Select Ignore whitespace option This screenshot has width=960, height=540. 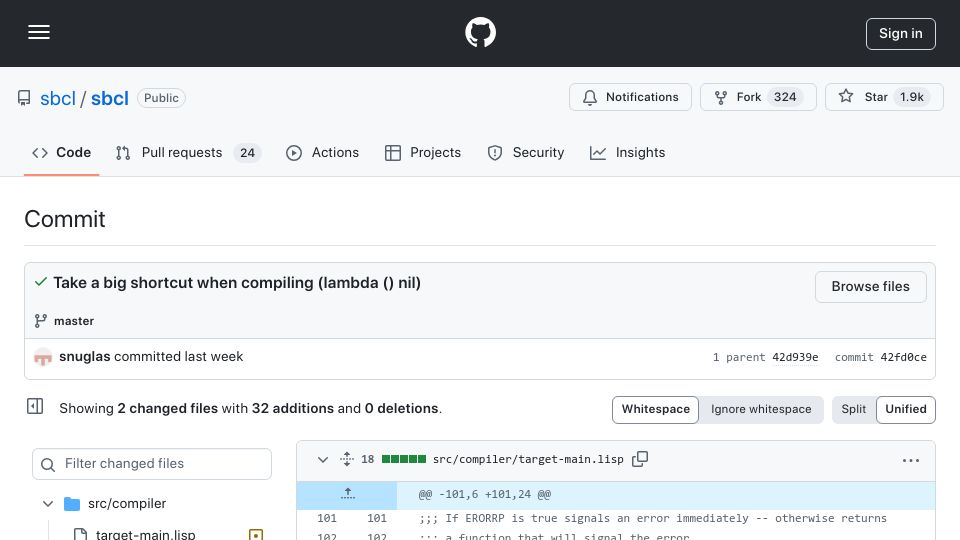761,410
